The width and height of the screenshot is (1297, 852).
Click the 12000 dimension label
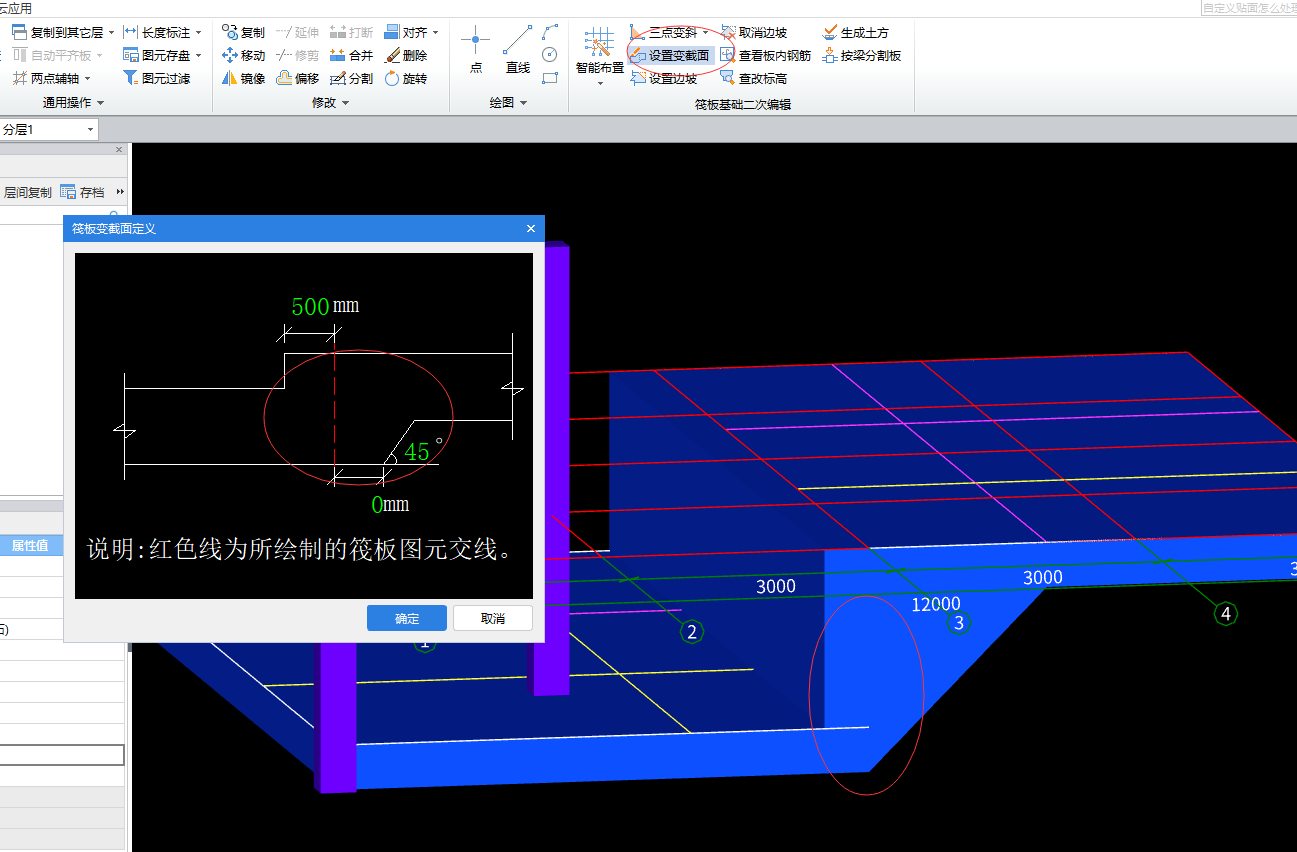(x=936, y=604)
